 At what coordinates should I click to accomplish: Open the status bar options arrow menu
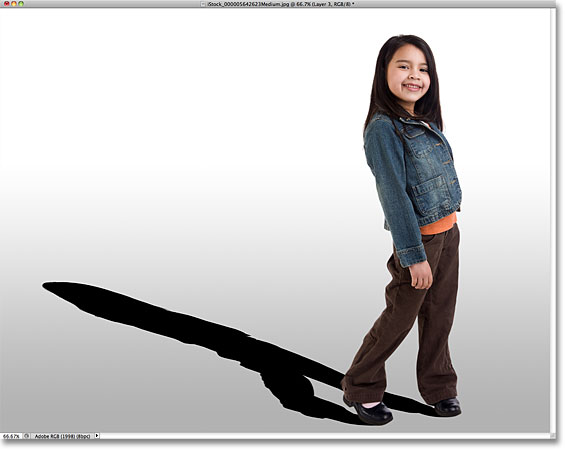97,436
